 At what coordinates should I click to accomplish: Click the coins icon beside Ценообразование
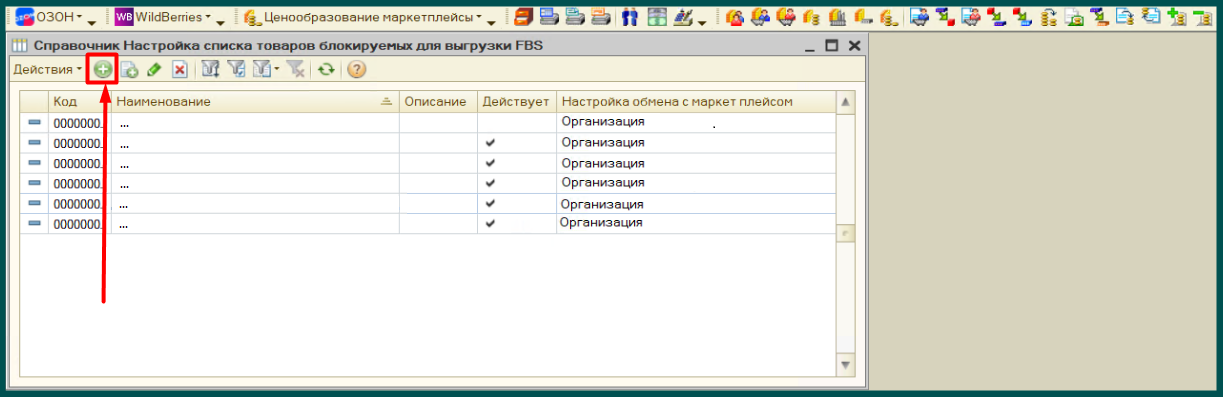click(x=252, y=17)
